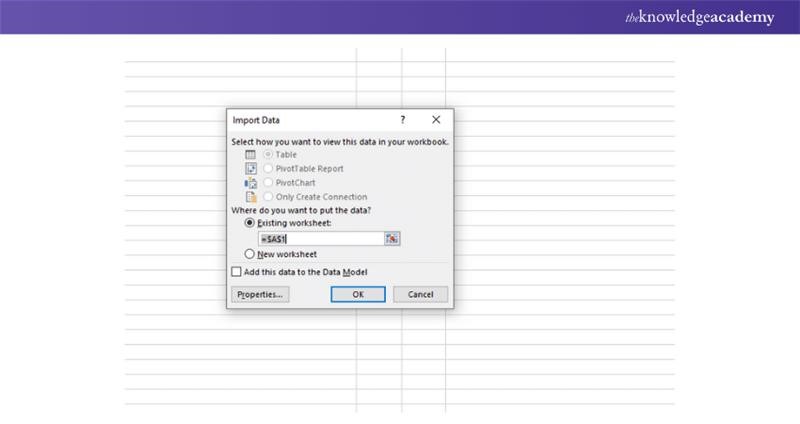The image size is (800, 424).
Task: Click the cell range selector icon
Action: (x=392, y=239)
